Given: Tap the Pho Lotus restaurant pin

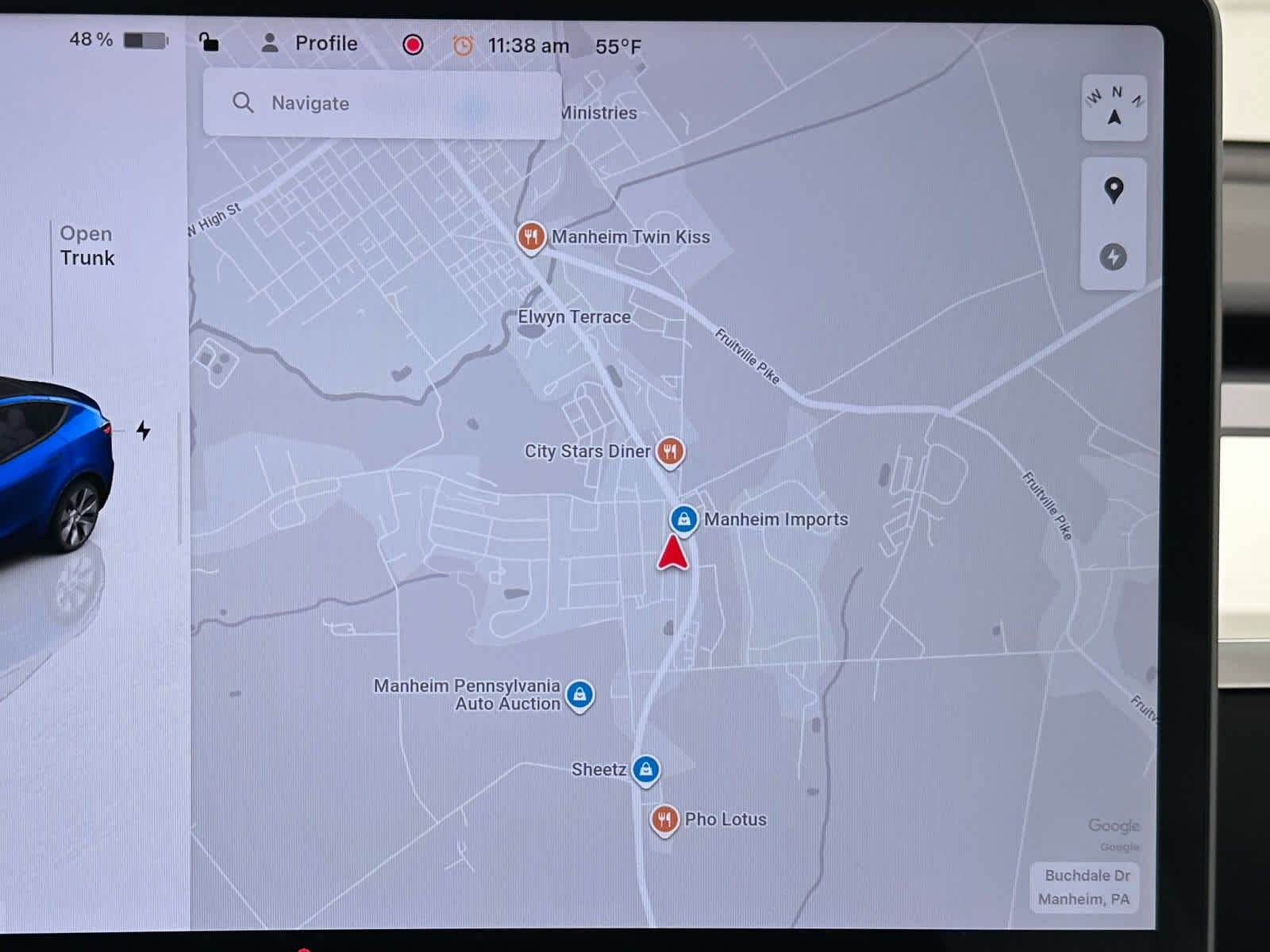Looking at the screenshot, I should point(664,820).
